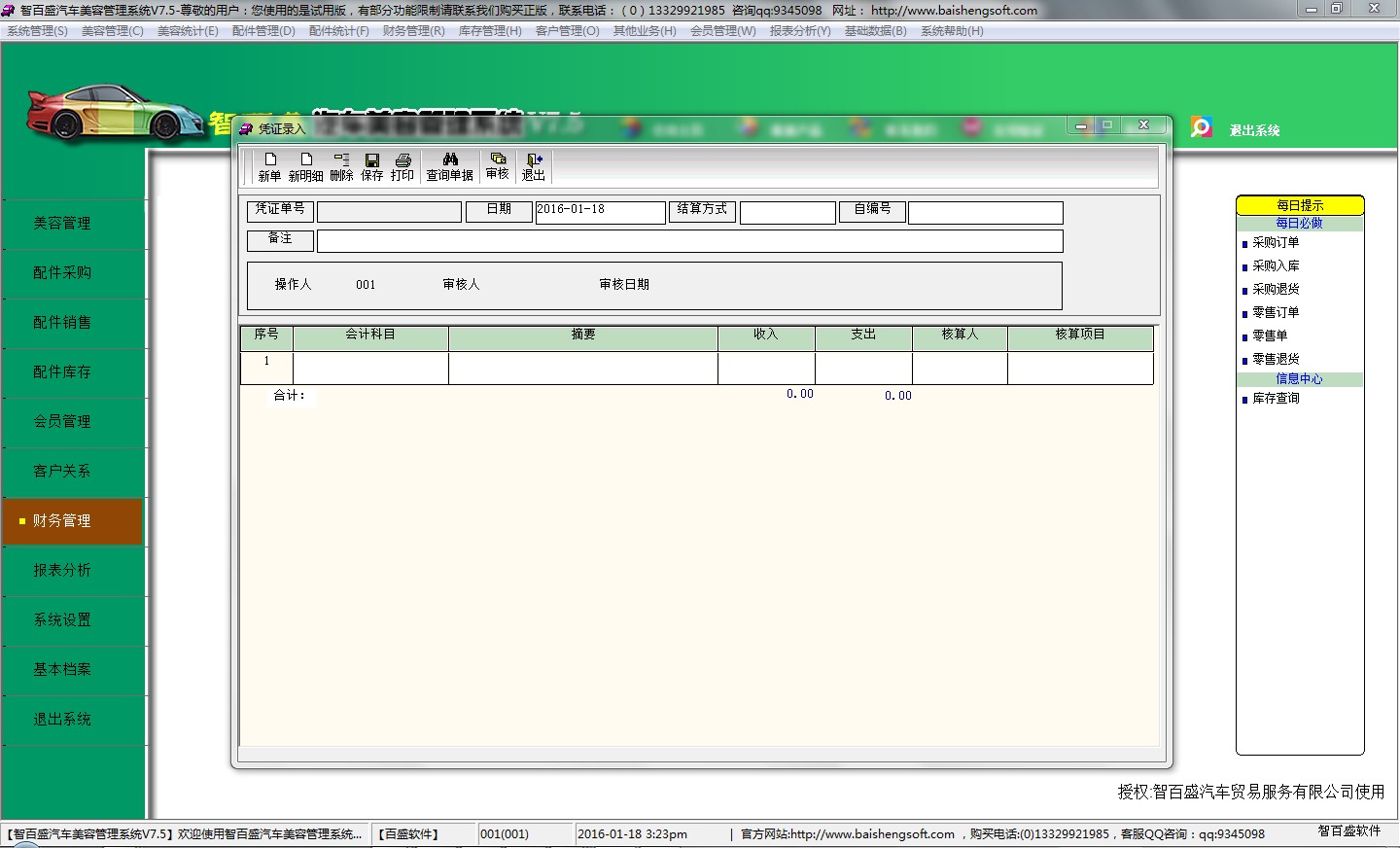
Task: Click the 收入 column header
Action: click(x=766, y=337)
